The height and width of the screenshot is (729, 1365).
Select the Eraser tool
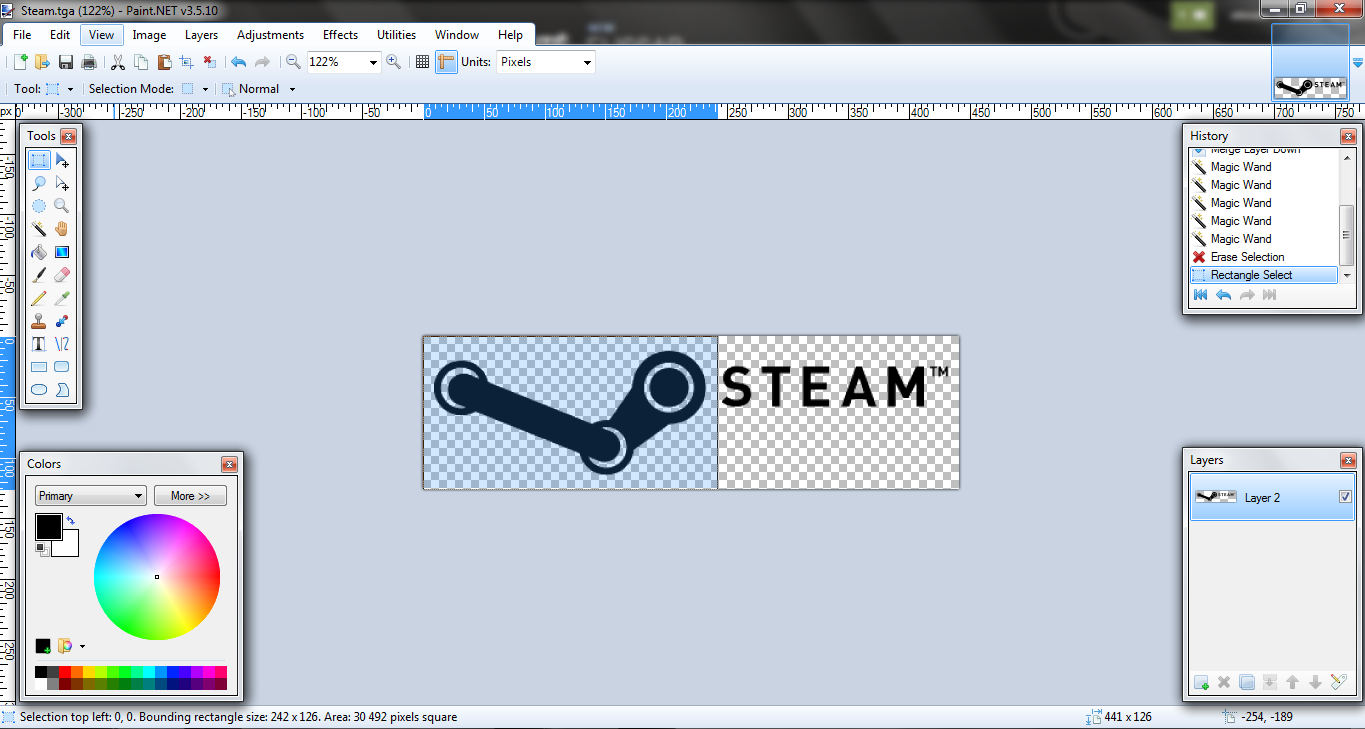[x=62, y=275]
